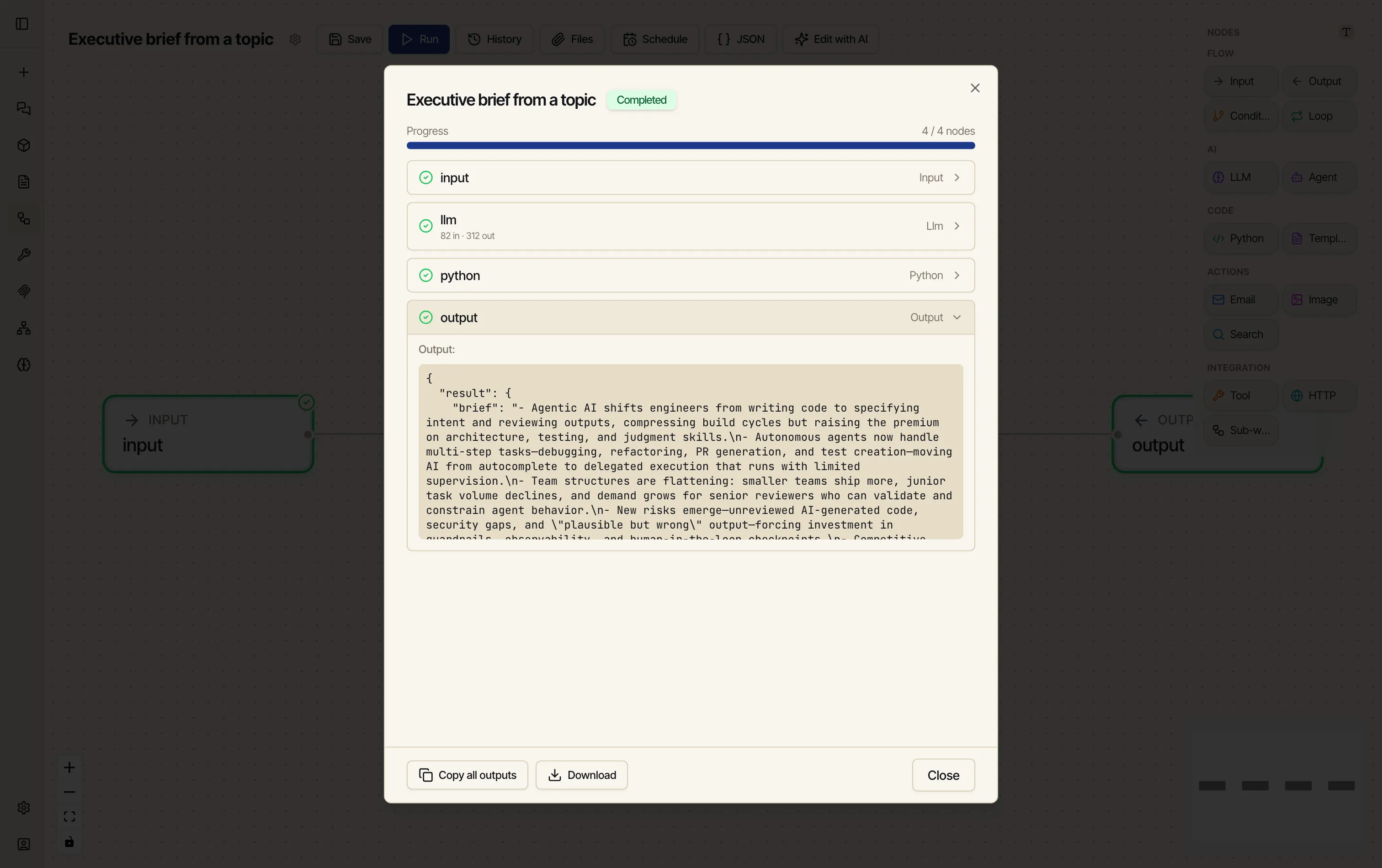This screenshot has width=1382, height=868.
Task: Expand the python row chevron in run dialog
Action: [x=957, y=275]
